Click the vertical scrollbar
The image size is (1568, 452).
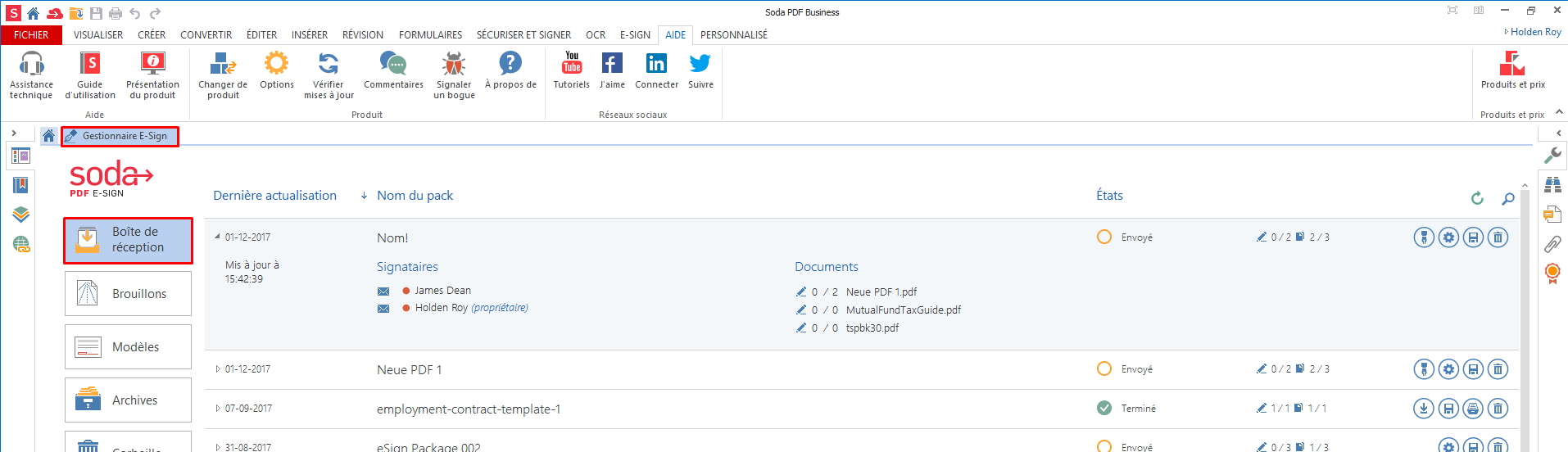point(1525,319)
